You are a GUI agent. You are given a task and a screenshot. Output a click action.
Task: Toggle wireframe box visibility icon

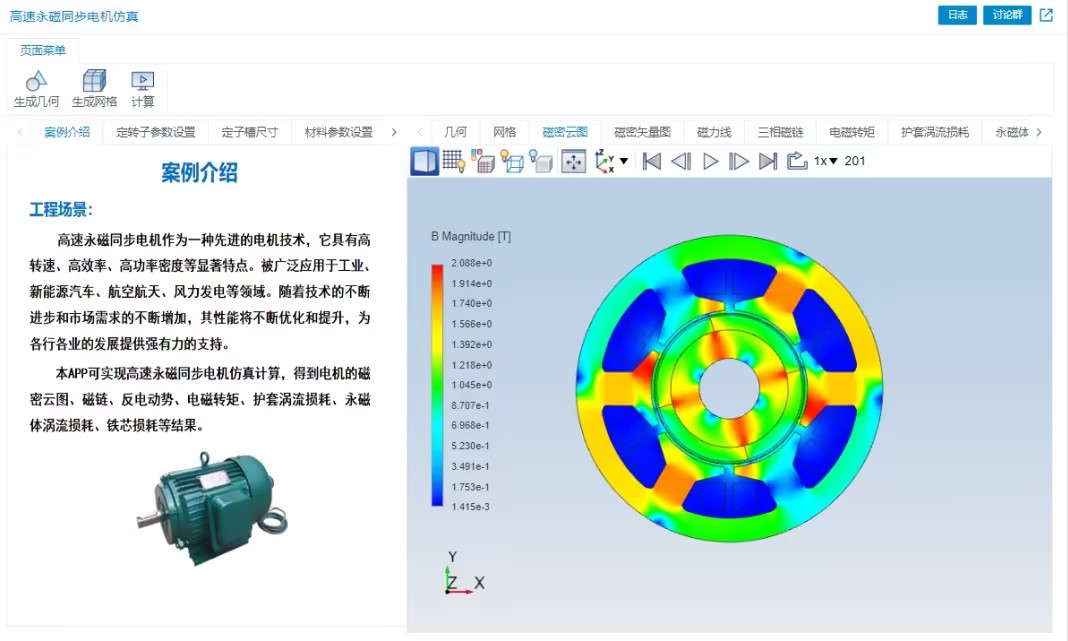click(x=512, y=161)
